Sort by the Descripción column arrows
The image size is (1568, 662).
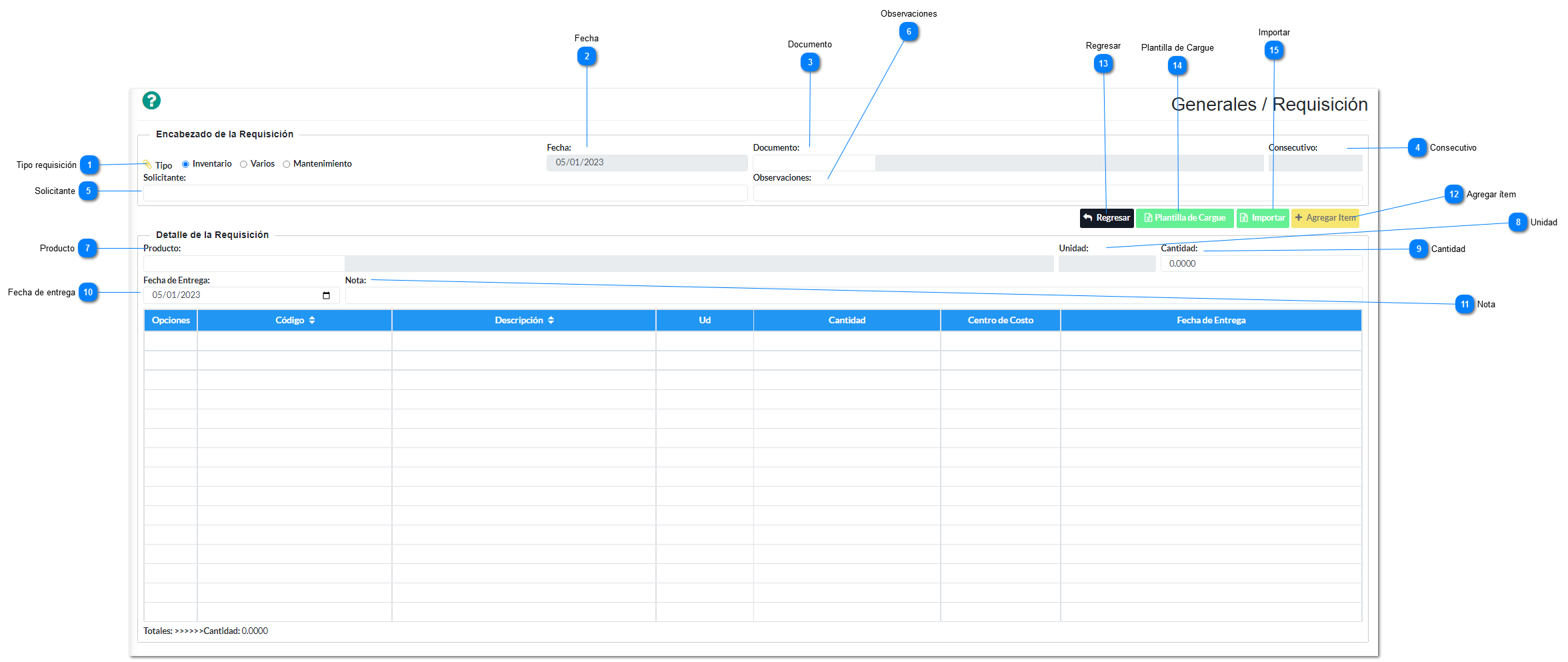coord(551,321)
